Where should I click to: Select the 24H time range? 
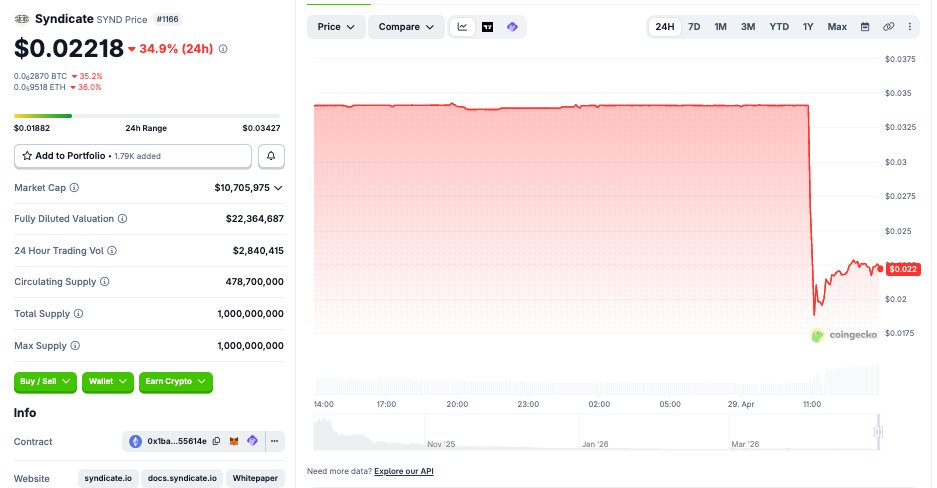(x=664, y=27)
